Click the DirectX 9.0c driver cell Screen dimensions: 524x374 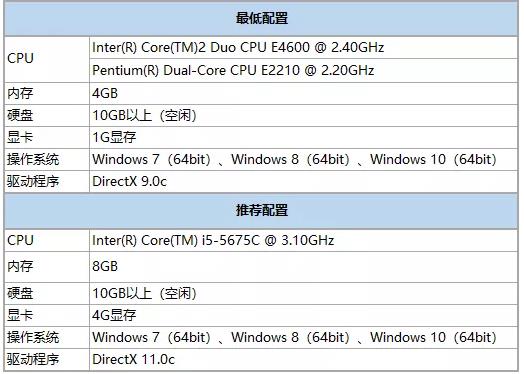[304, 181]
